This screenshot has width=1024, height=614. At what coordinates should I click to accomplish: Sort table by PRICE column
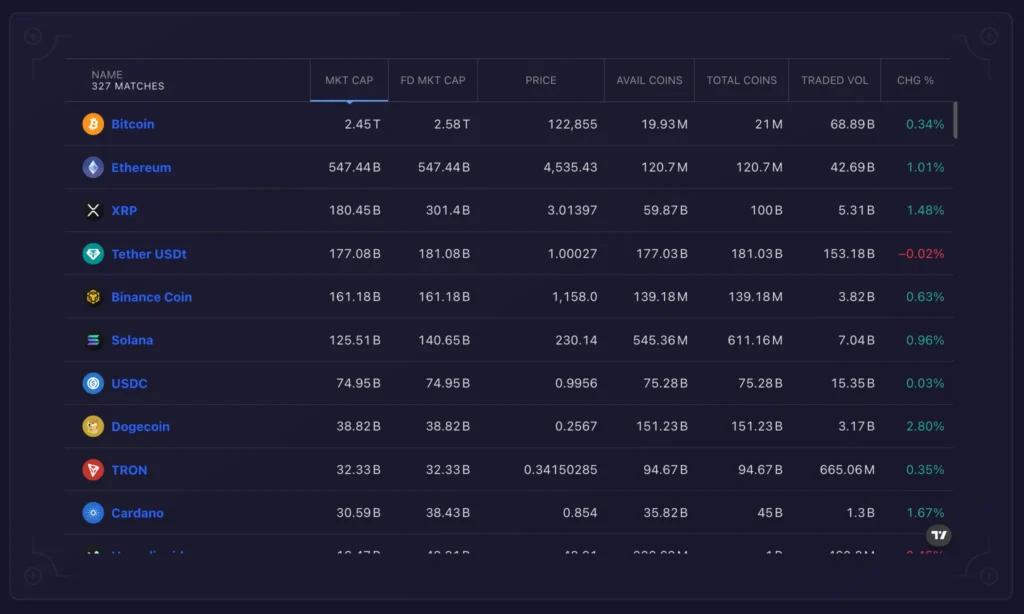(x=540, y=80)
